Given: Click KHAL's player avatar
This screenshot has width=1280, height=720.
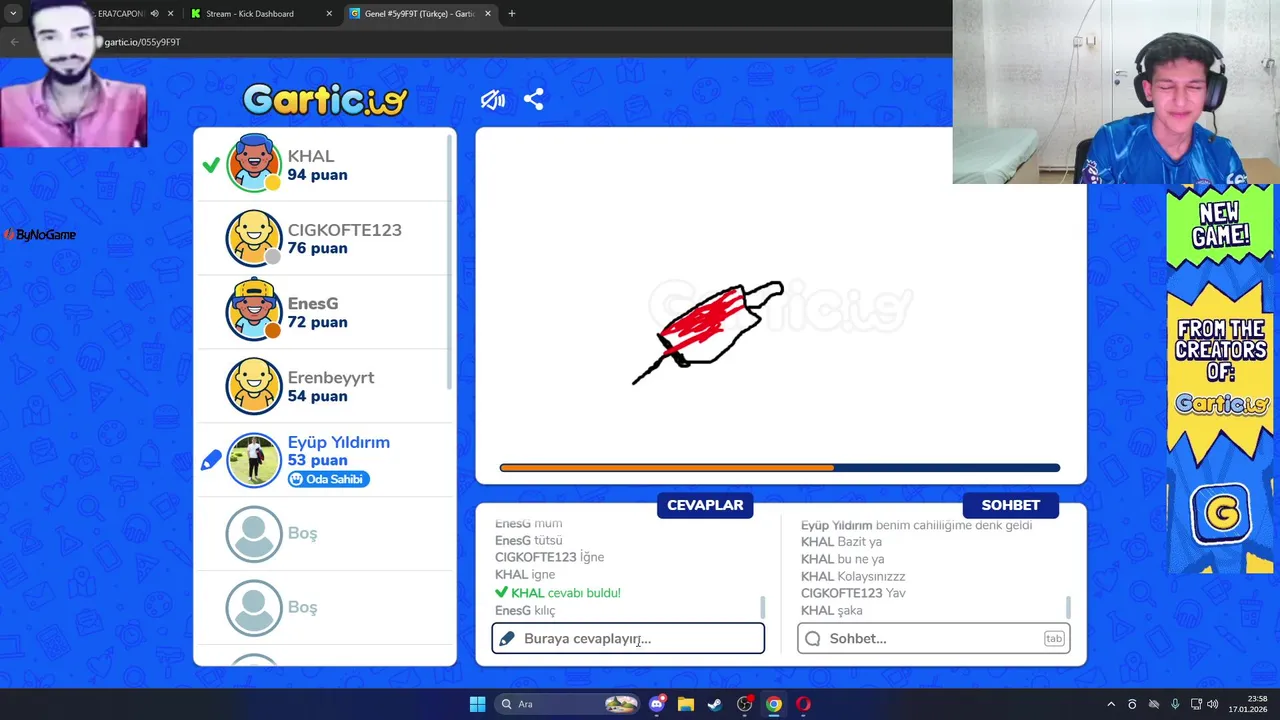Looking at the screenshot, I should point(254,164).
